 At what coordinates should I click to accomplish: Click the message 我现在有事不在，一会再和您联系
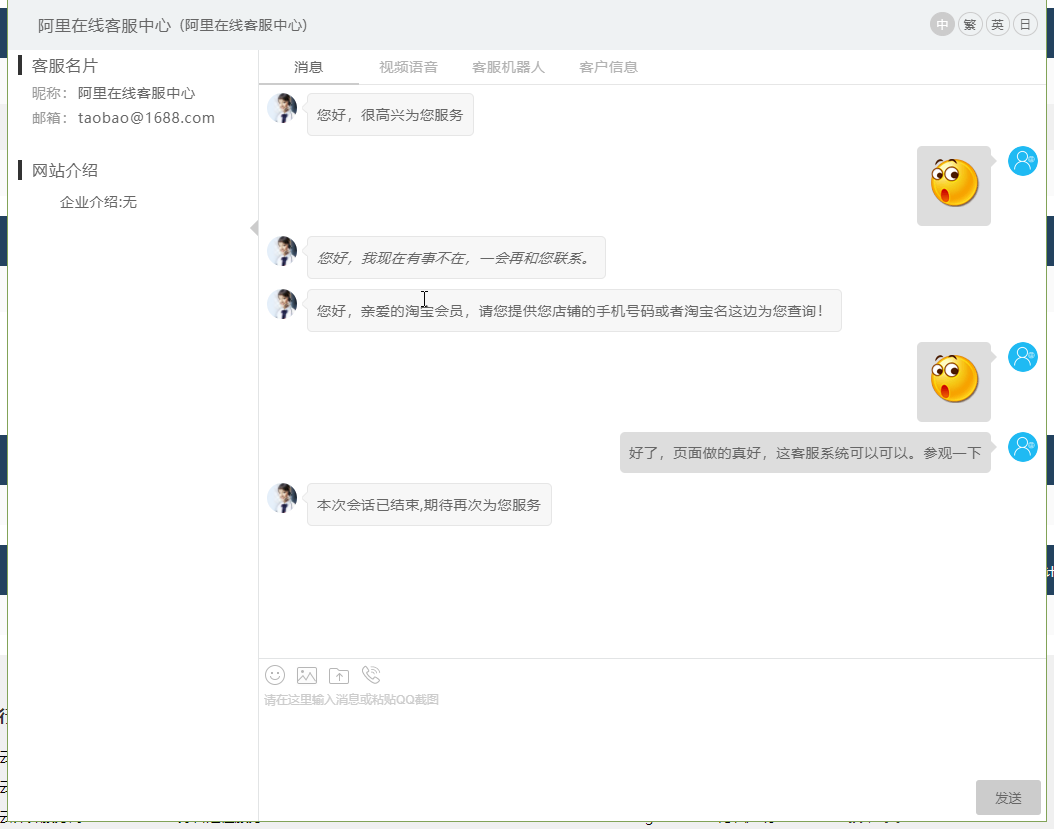456,258
